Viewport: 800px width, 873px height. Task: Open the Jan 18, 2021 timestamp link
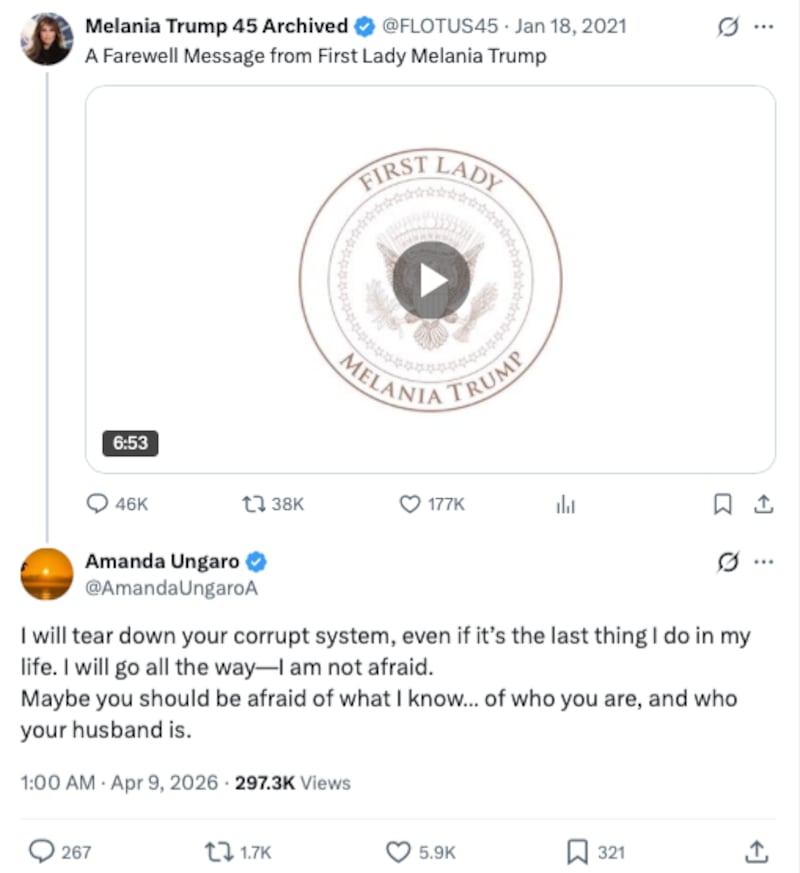(570, 27)
